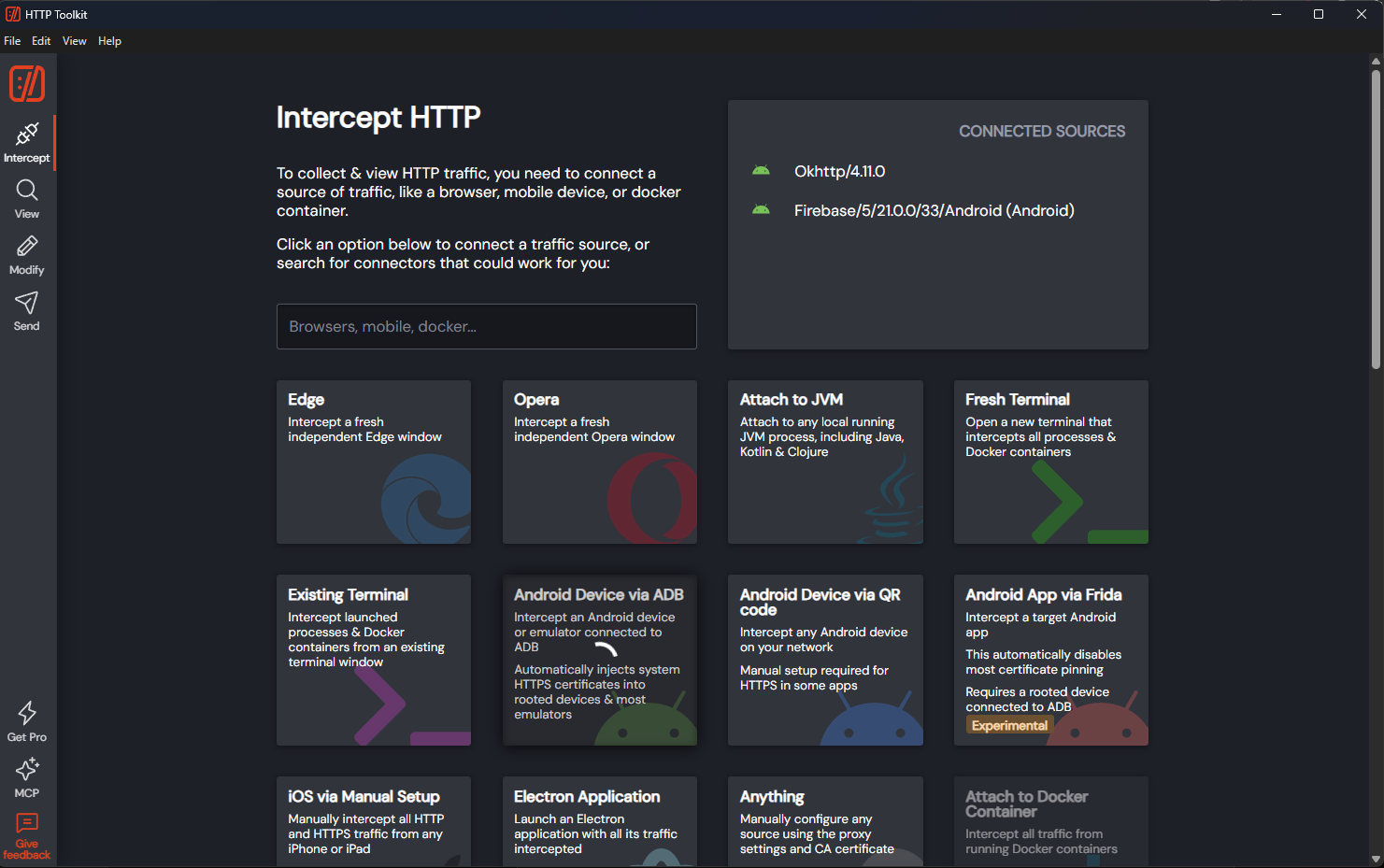
Task: Choose the Opera interception card
Action: [600, 462]
